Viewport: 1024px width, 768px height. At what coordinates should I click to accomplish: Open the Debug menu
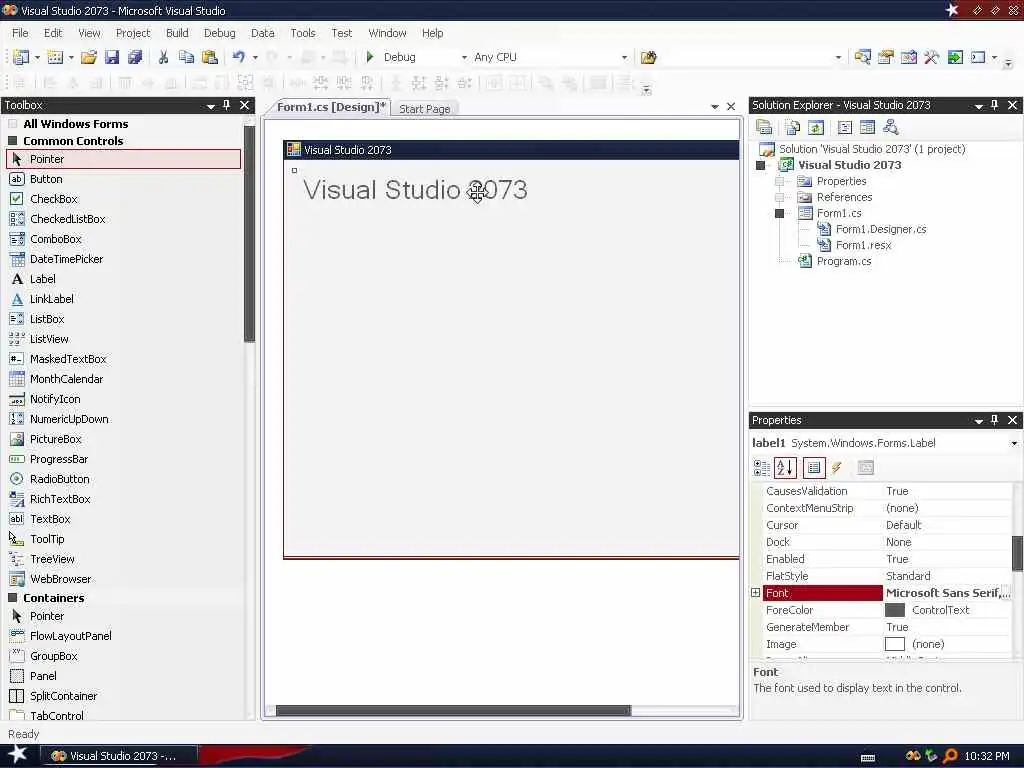coord(219,33)
